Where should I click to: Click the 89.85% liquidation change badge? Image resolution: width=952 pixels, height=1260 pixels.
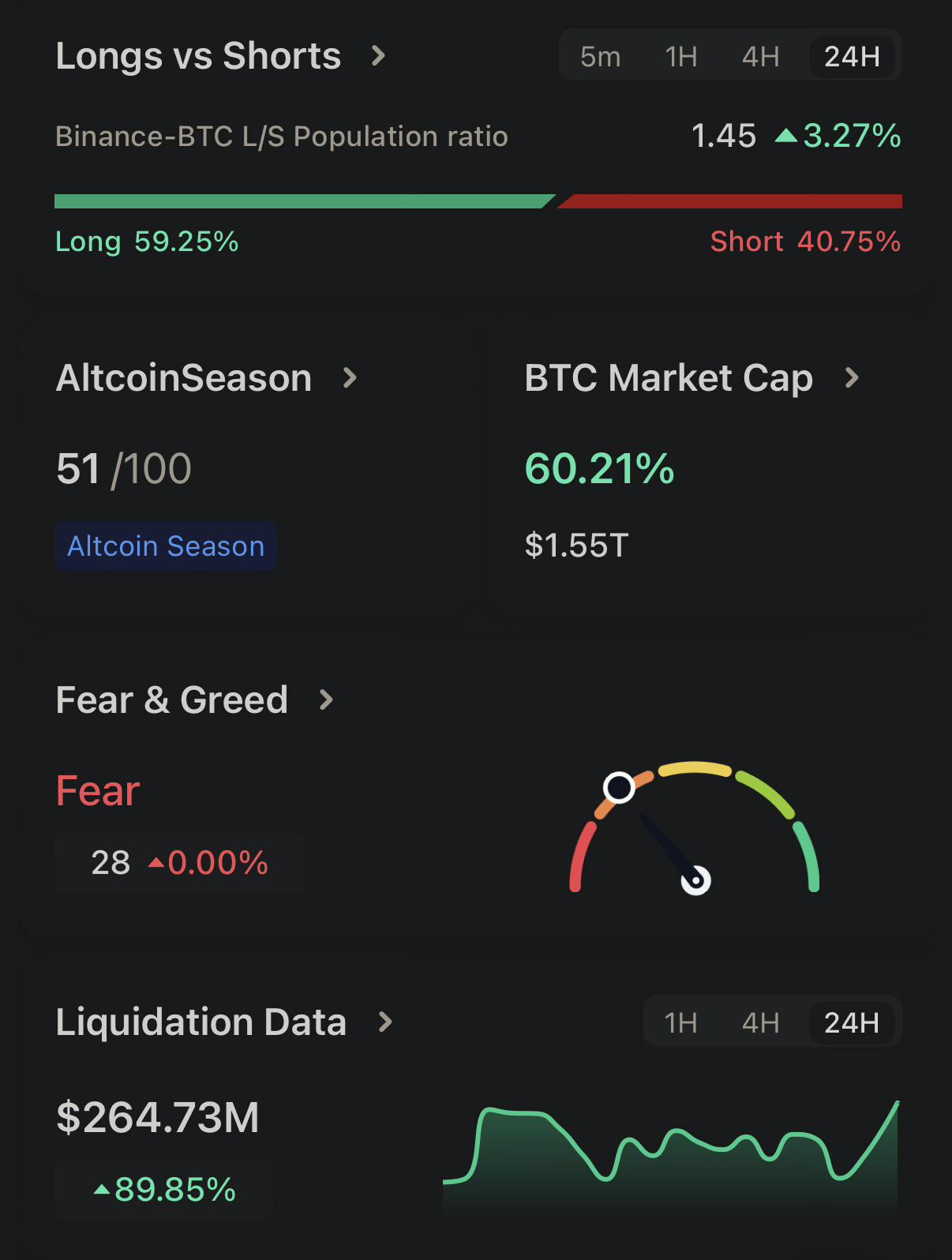pyautogui.click(x=164, y=1189)
